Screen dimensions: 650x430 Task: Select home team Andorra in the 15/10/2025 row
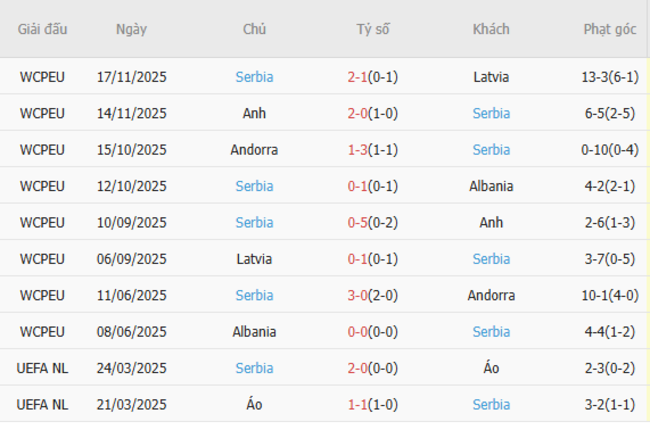pyautogui.click(x=254, y=150)
